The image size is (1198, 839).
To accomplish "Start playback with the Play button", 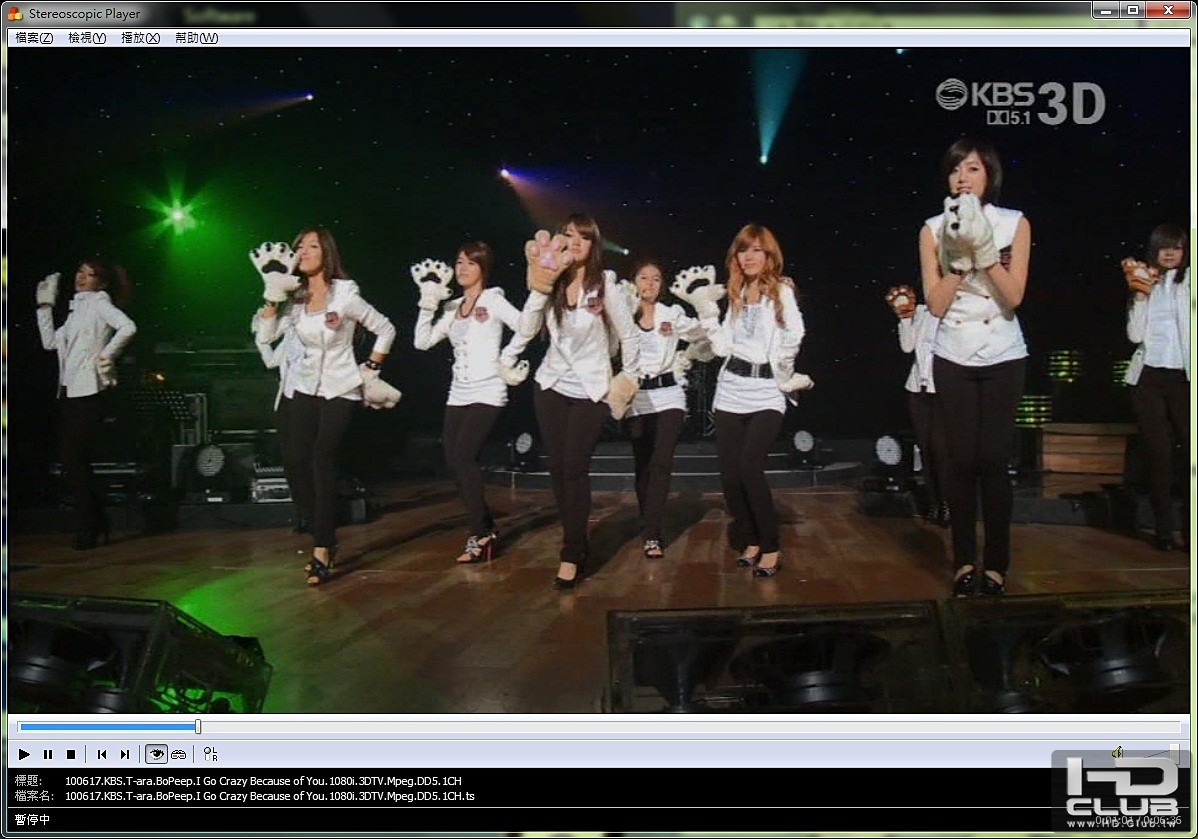I will pyautogui.click(x=24, y=754).
